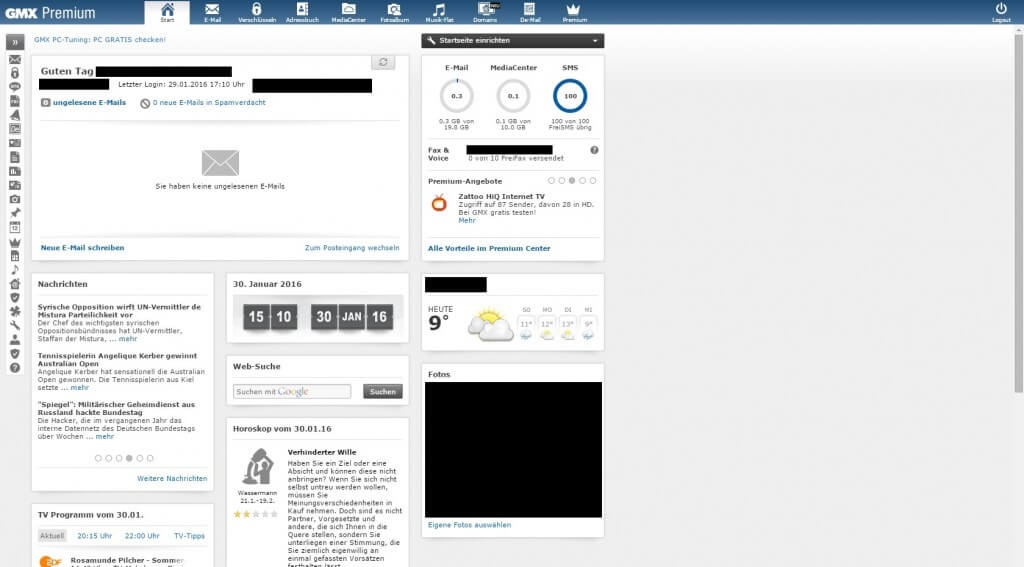
Task: Select fourth dot in Premium-Angebote carousel
Action: coord(583,181)
